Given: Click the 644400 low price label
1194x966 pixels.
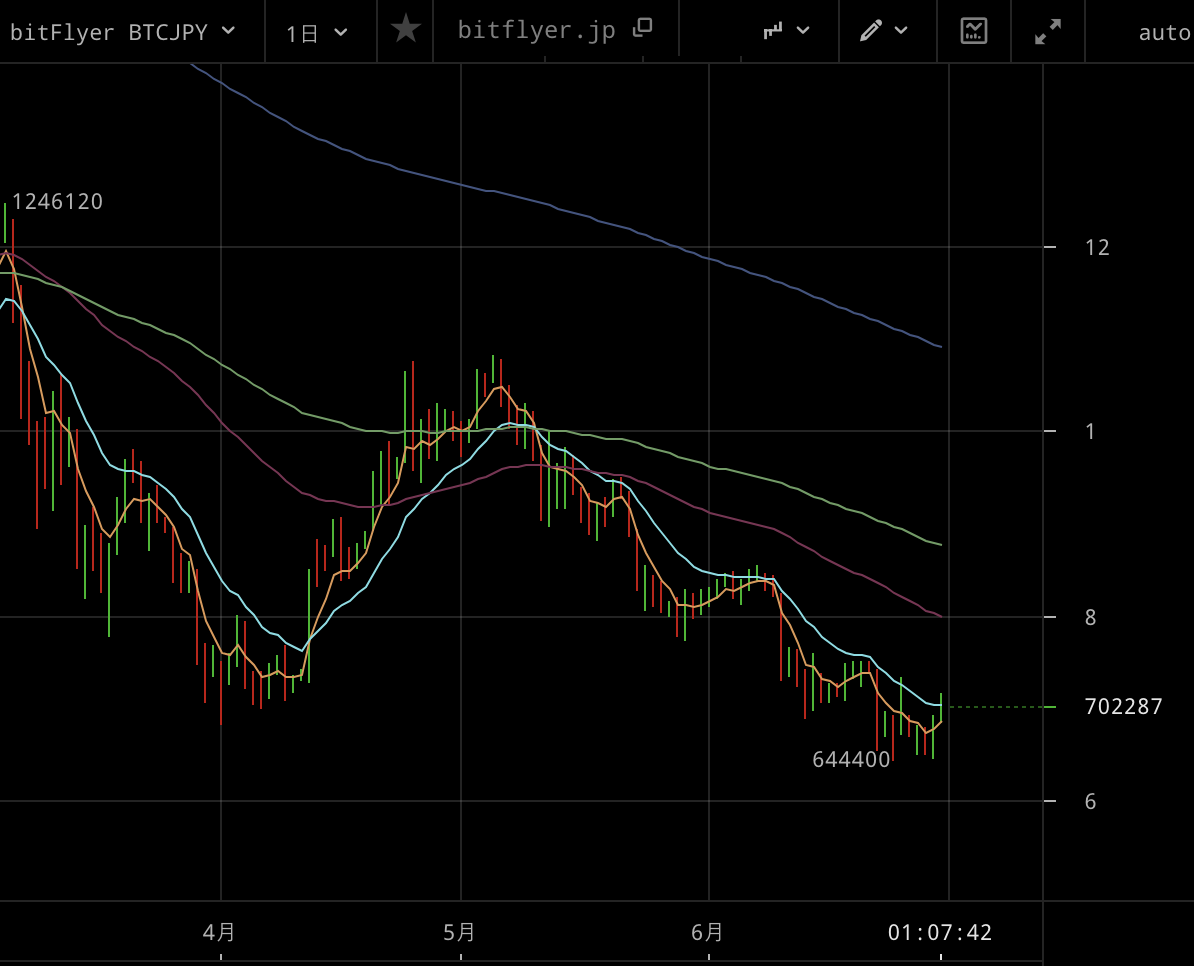Looking at the screenshot, I should coord(851,759).
